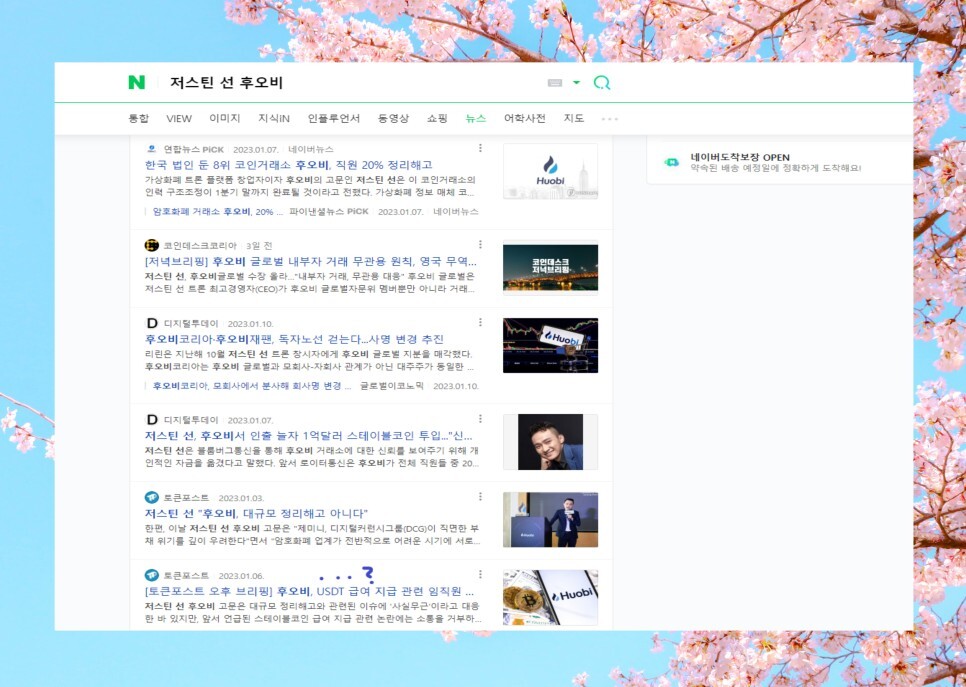Open article 후오비코리아·후오비재팬, 독자노선 걷는다
The width and height of the screenshot is (966, 687).
click(x=294, y=339)
